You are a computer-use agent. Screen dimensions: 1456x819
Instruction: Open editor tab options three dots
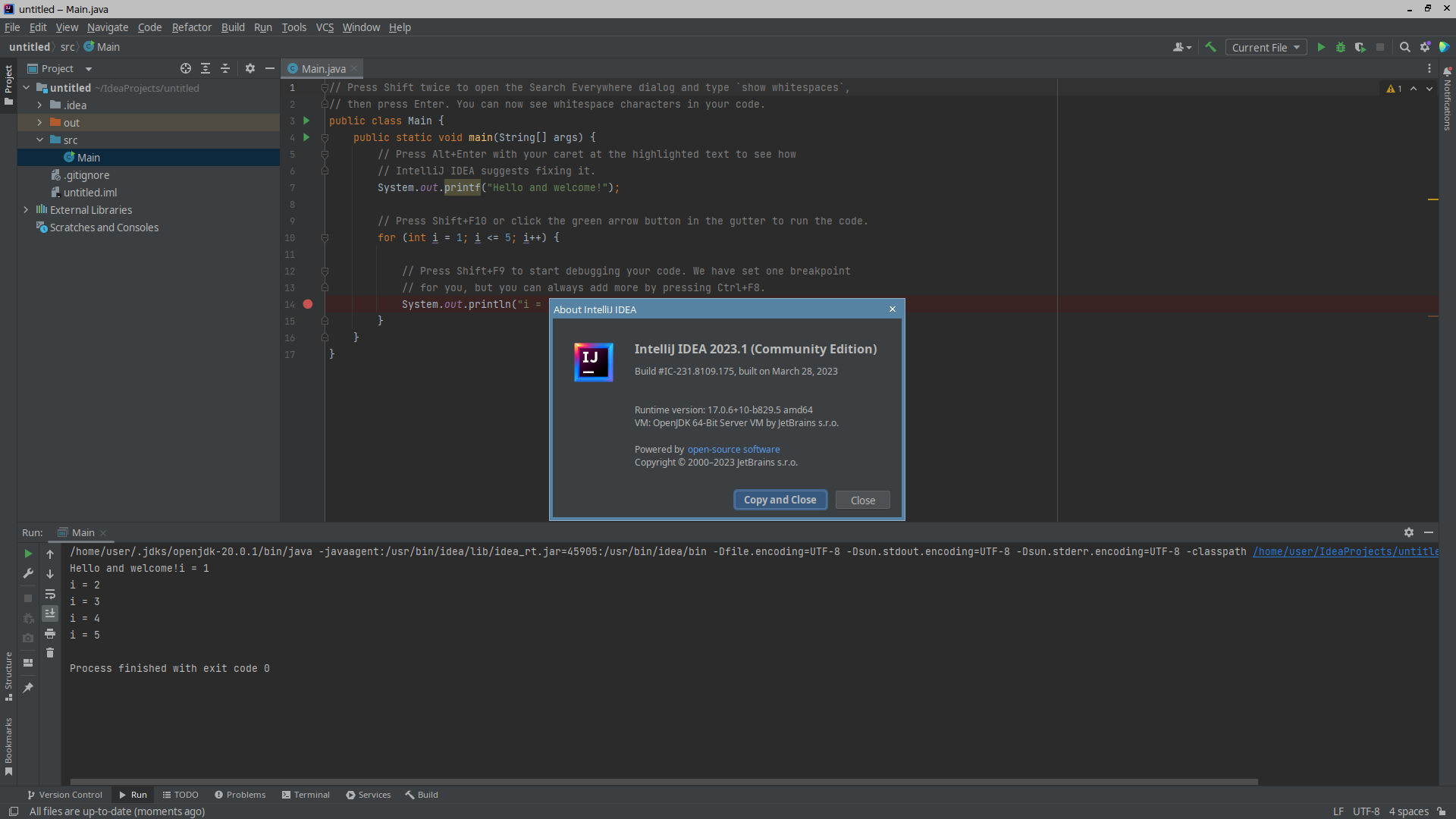(x=1429, y=68)
